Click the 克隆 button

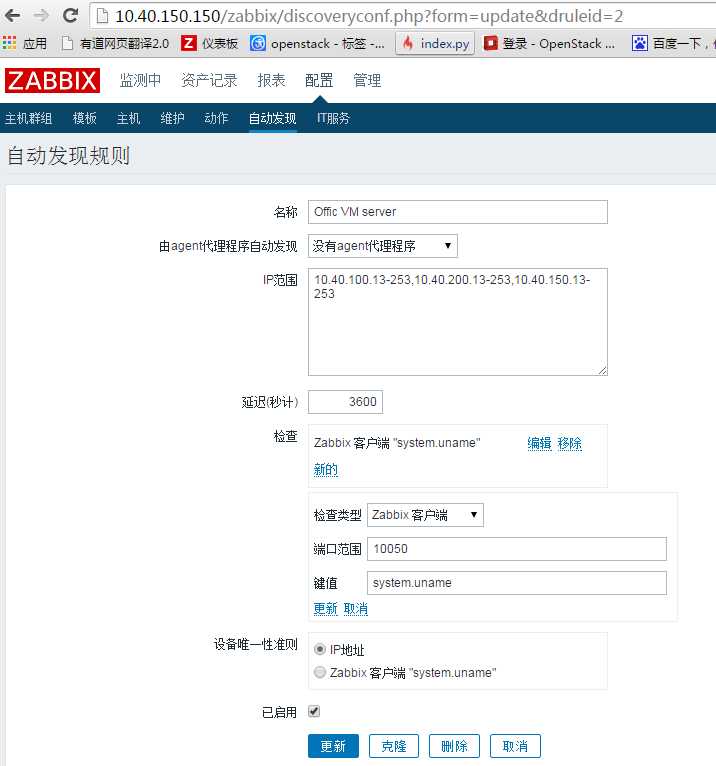point(394,746)
